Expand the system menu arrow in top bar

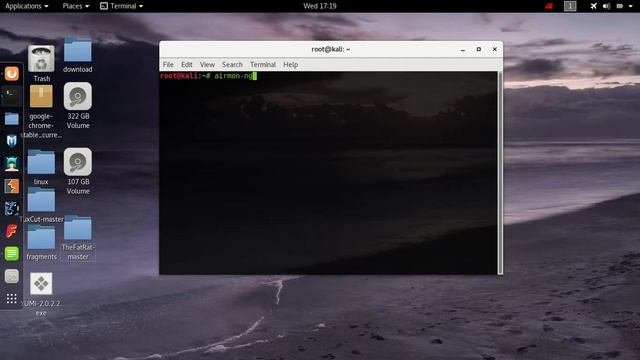coord(631,6)
